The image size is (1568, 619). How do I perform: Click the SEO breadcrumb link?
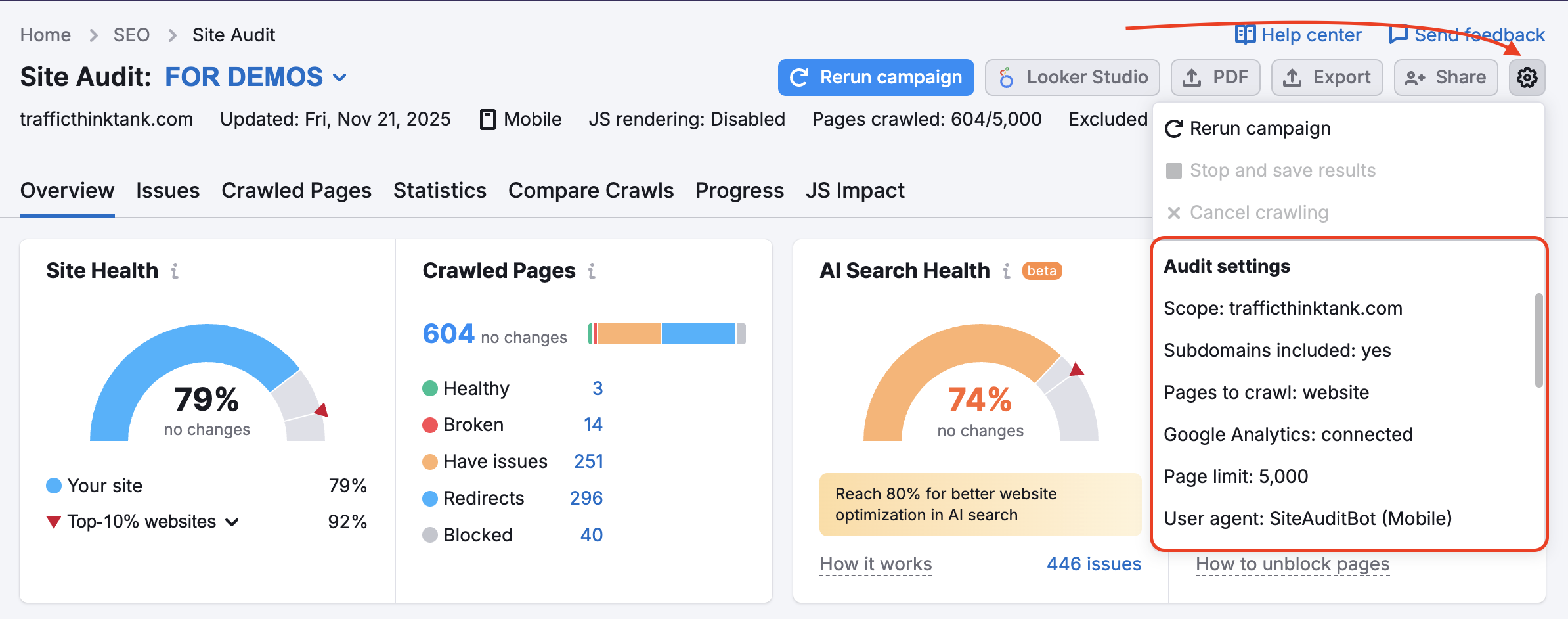131,35
